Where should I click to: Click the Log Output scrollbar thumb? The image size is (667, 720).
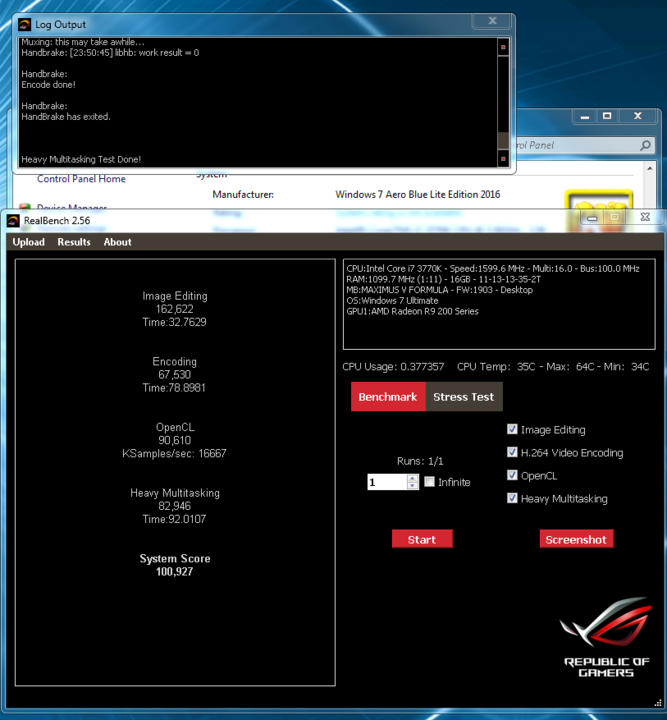pos(503,141)
